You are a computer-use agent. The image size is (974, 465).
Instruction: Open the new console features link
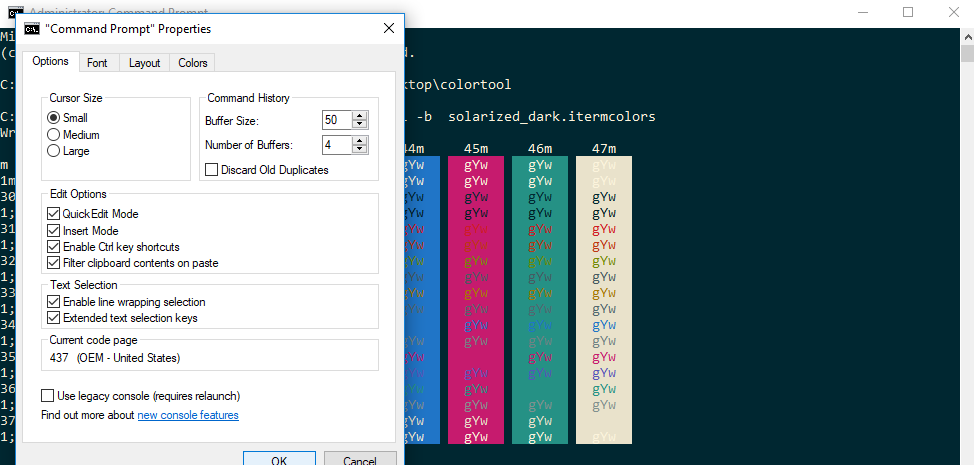[188, 415]
